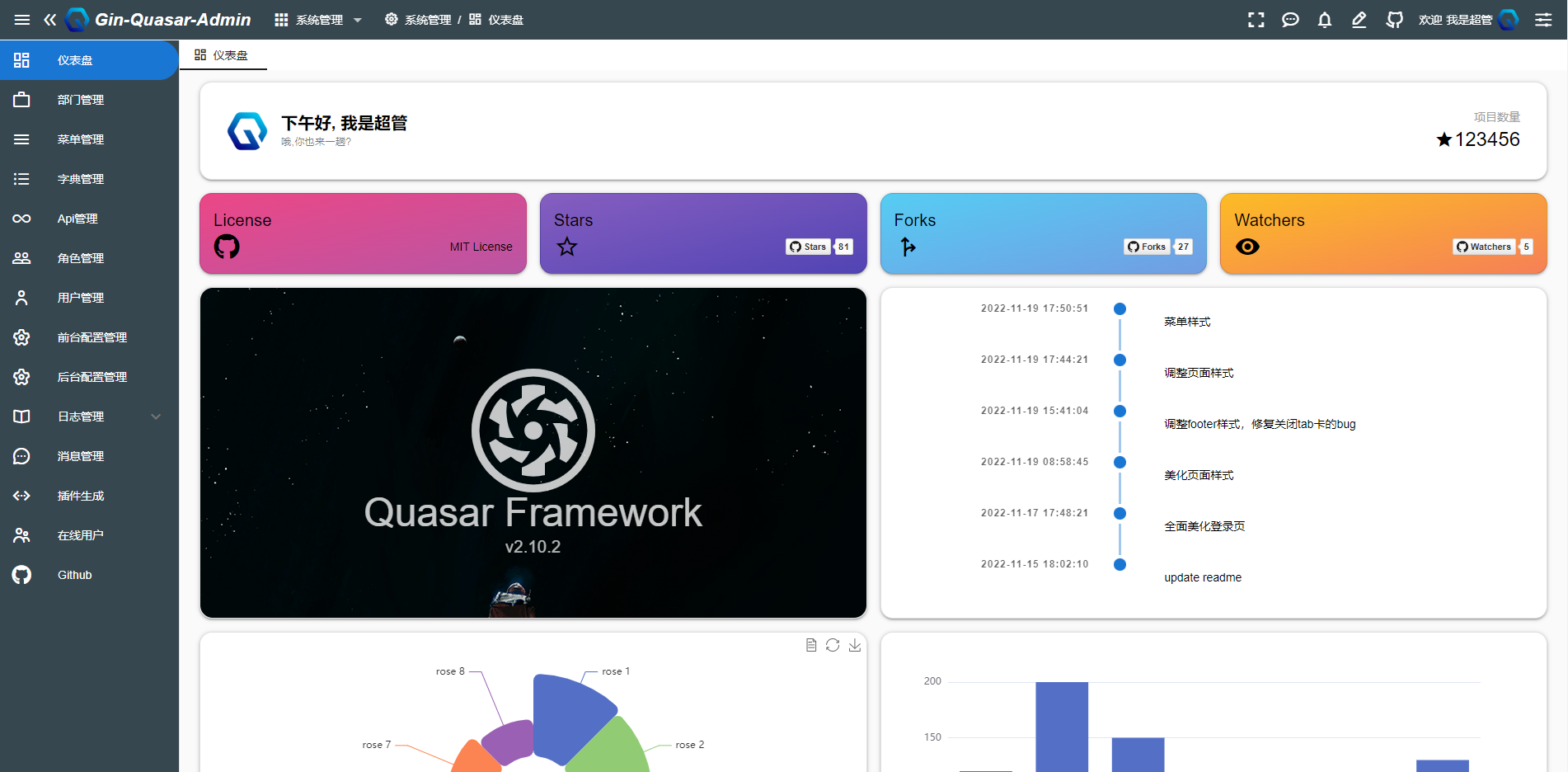Click the 在线用户 people icon

pyautogui.click(x=21, y=535)
